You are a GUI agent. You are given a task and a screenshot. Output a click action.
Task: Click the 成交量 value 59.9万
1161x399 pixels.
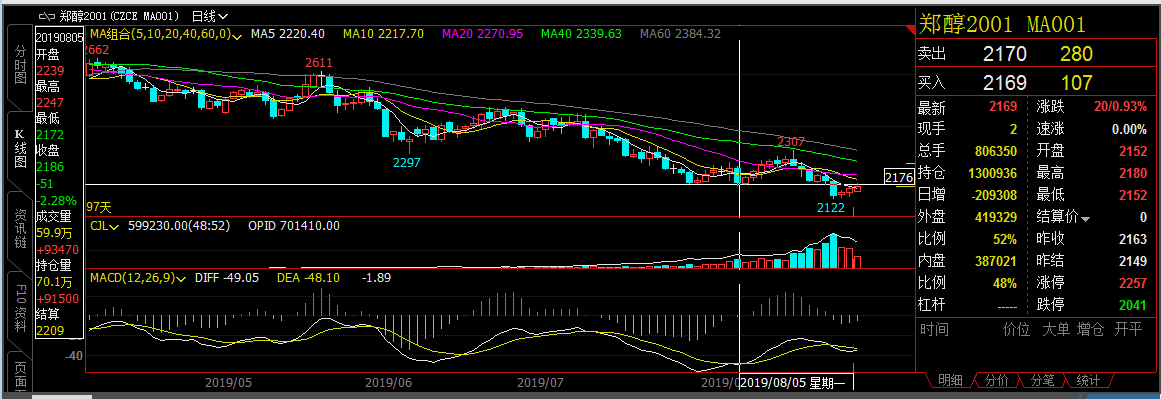[53, 232]
